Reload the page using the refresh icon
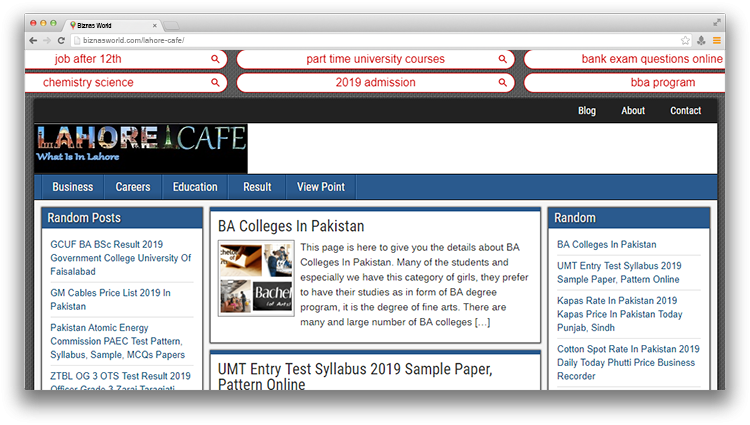 62,40
